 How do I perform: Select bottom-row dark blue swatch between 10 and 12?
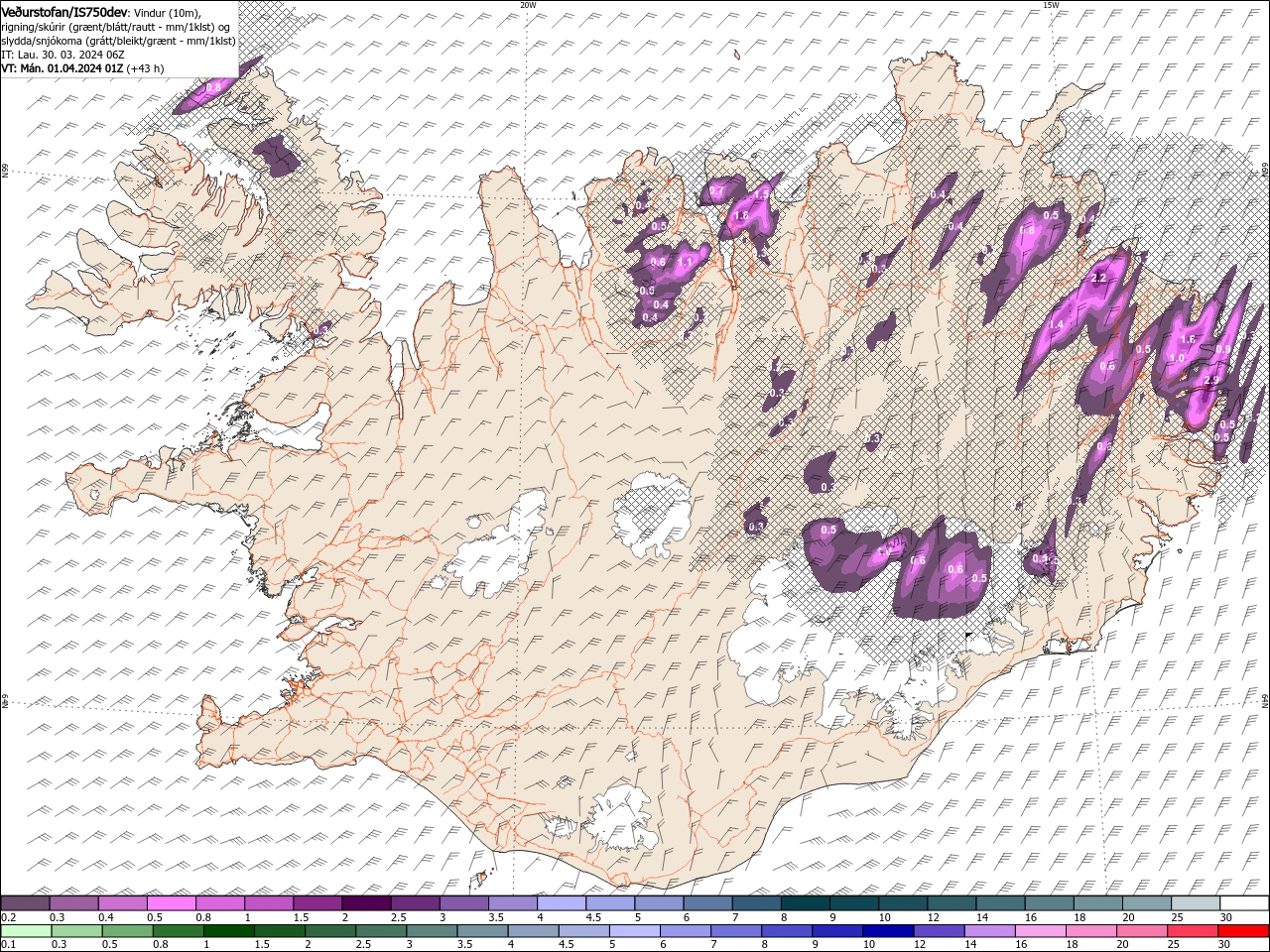888,931
